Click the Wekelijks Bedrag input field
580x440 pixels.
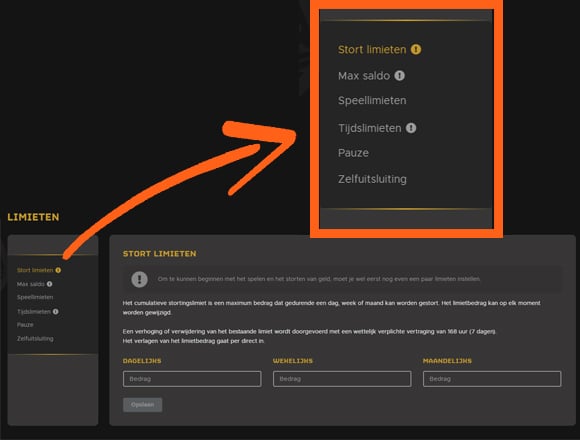[342, 379]
